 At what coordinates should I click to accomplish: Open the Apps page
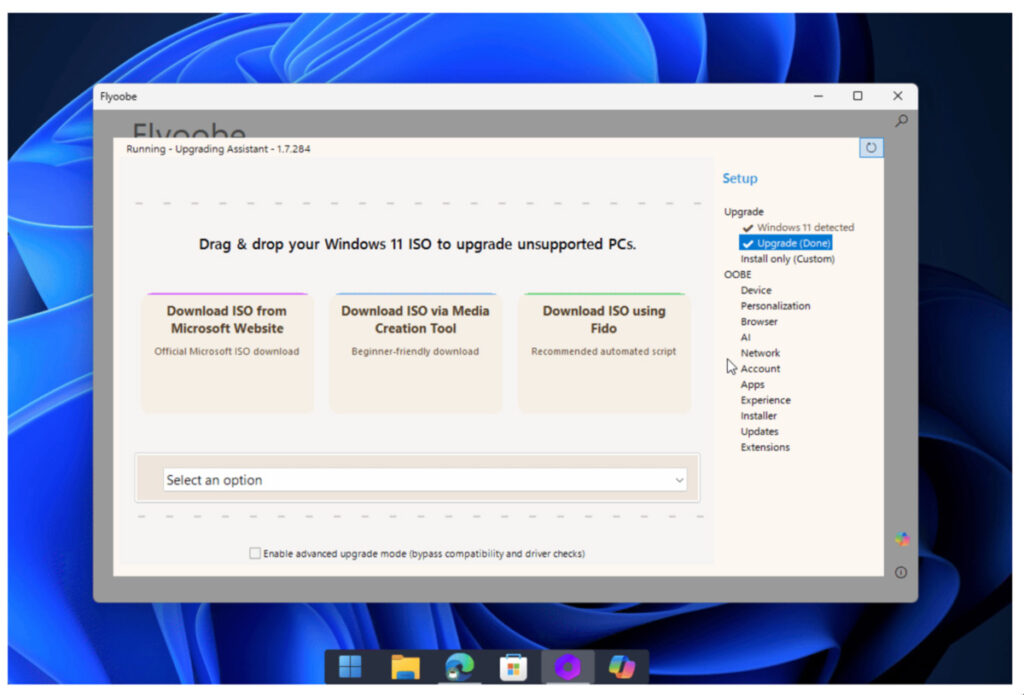click(x=752, y=384)
